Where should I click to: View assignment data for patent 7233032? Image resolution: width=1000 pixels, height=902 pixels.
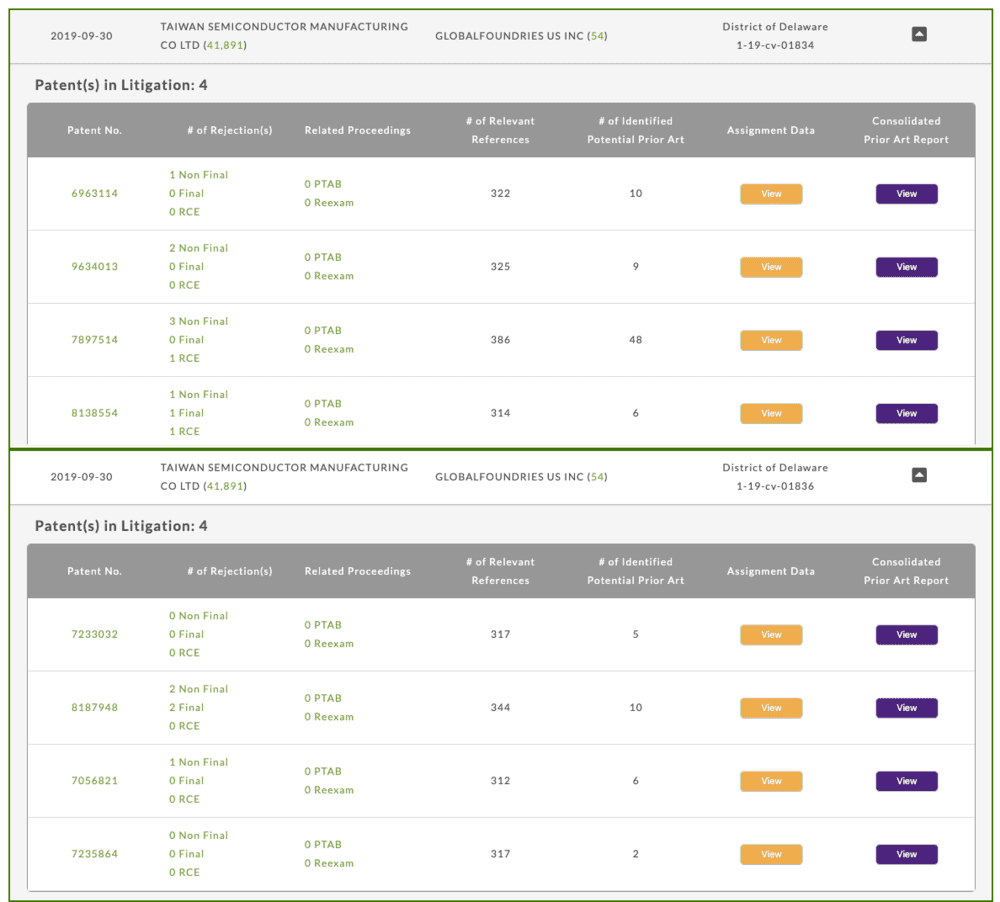tap(771, 635)
